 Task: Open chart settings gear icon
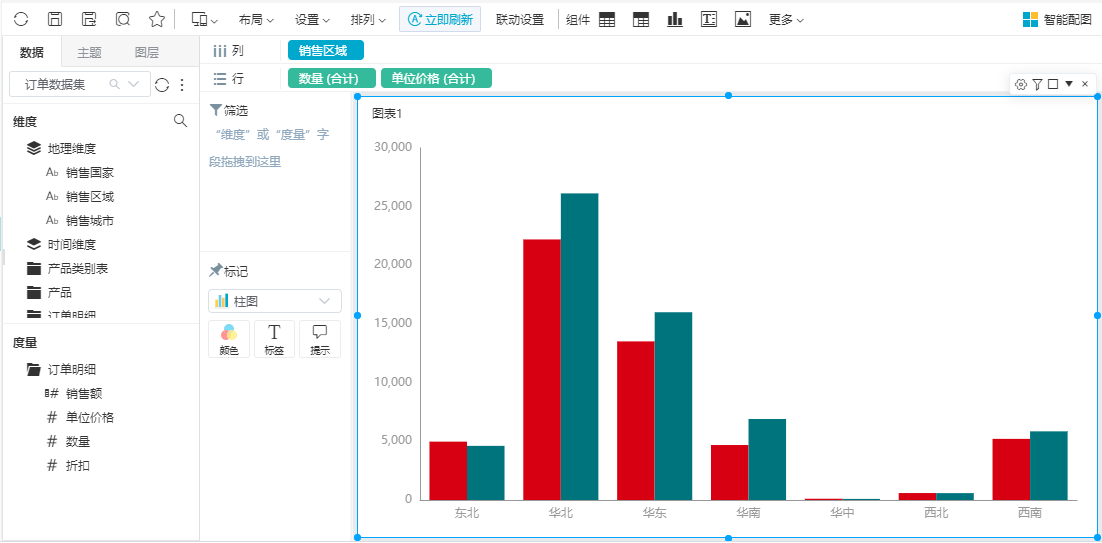pyautogui.click(x=1021, y=84)
